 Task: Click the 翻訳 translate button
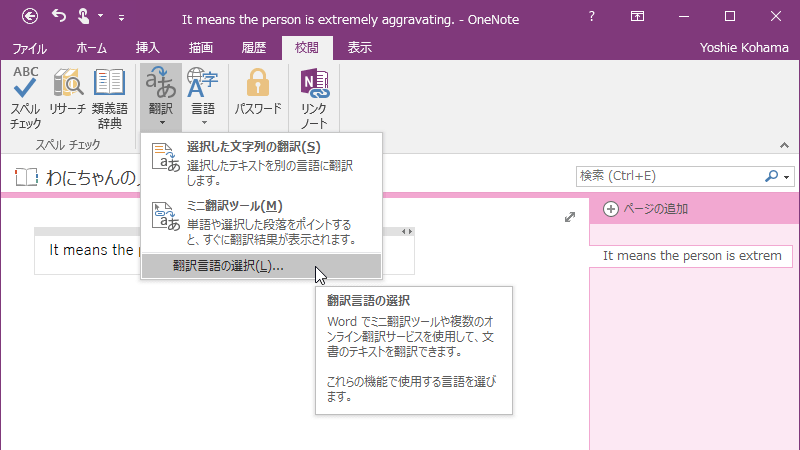(161, 96)
